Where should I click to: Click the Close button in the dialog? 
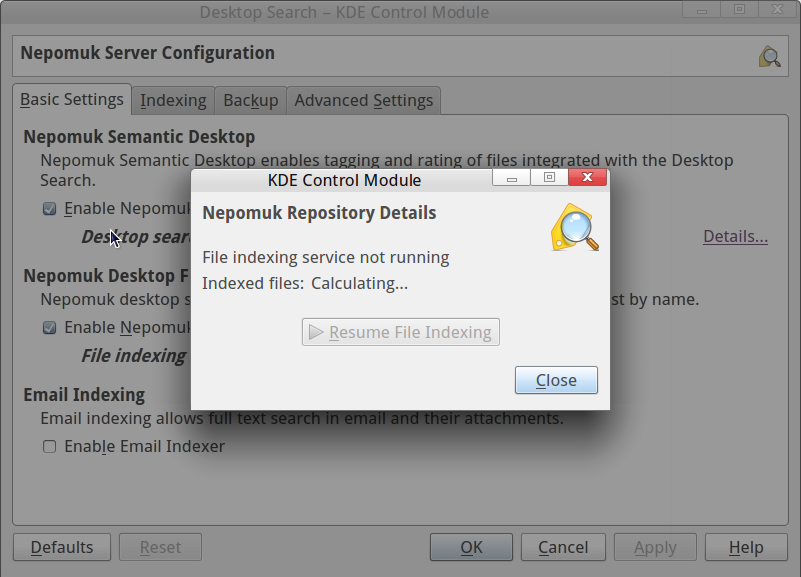pos(556,380)
